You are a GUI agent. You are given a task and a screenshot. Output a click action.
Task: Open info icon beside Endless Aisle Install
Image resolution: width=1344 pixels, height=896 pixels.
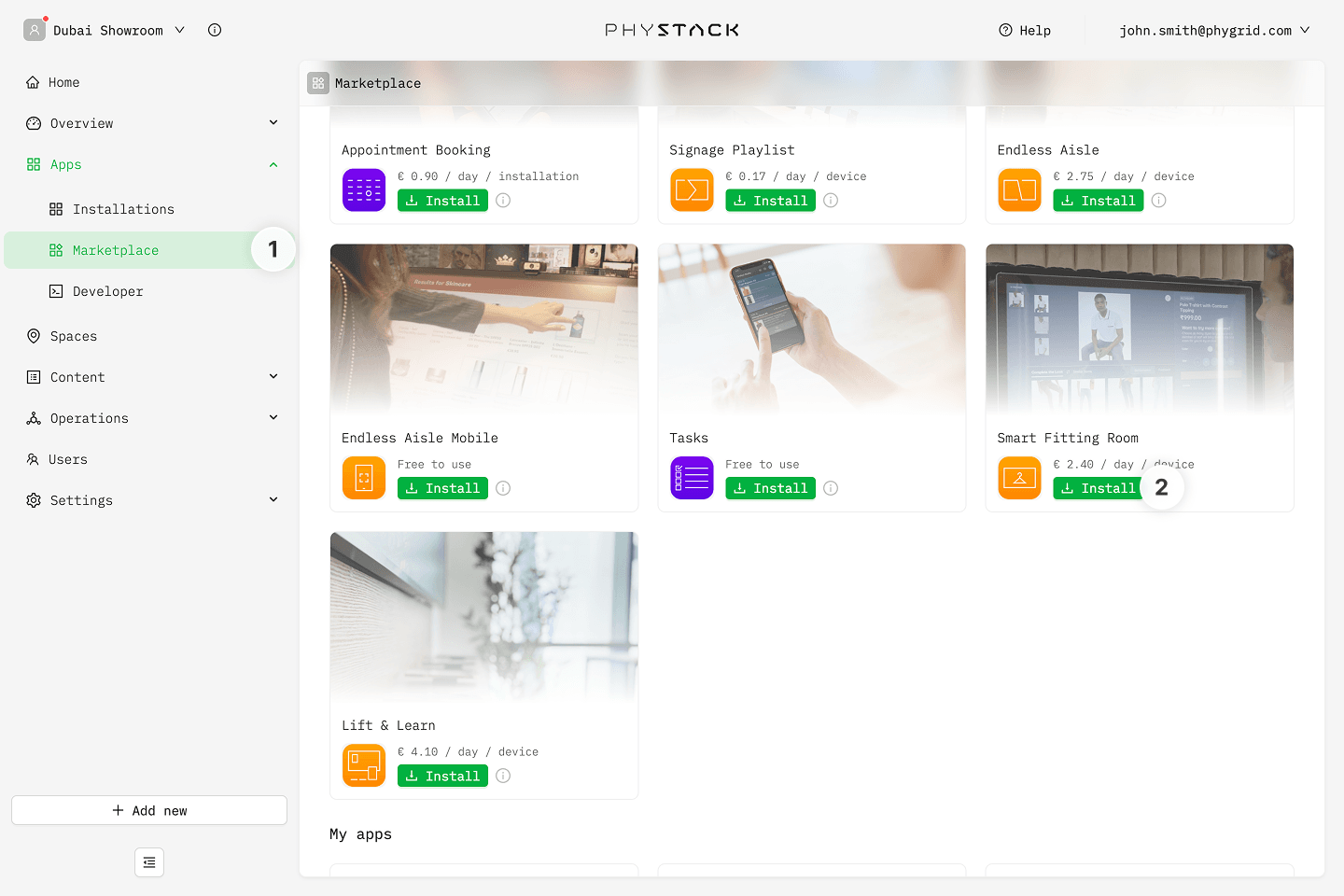(1158, 201)
